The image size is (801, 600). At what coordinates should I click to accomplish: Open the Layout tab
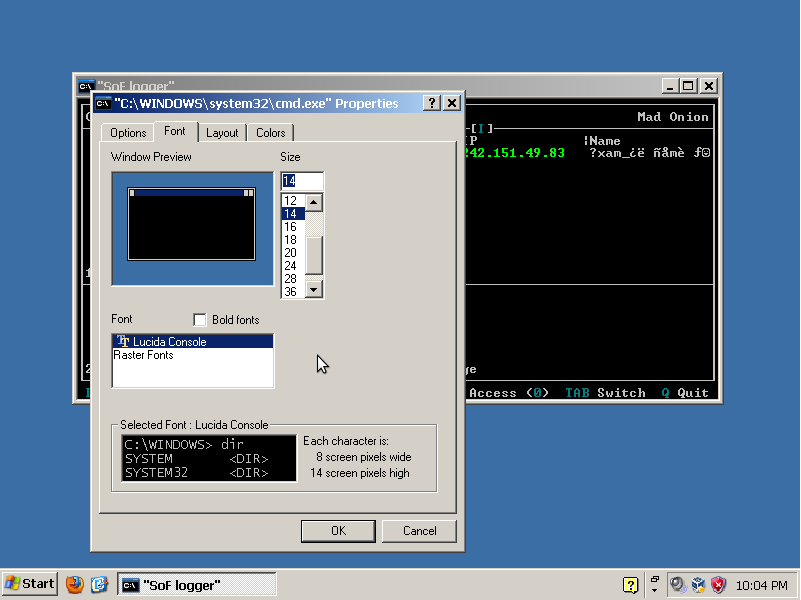coord(222,133)
